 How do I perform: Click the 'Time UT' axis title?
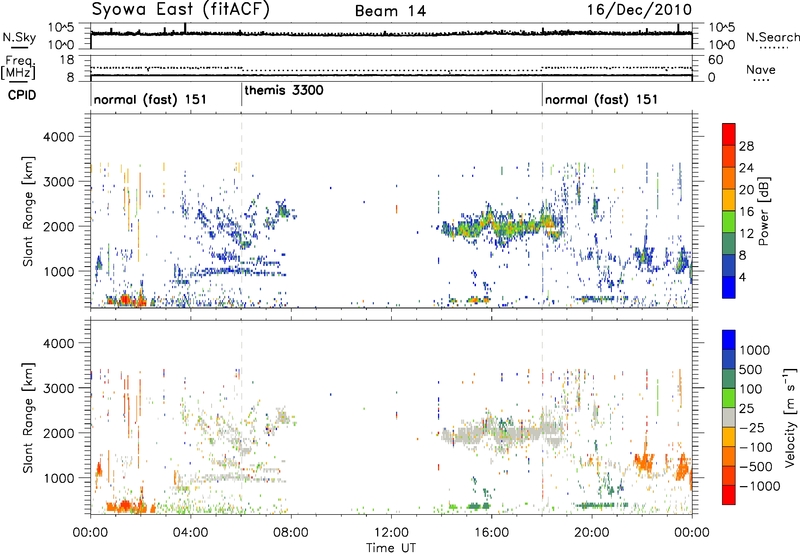[x=391, y=548]
